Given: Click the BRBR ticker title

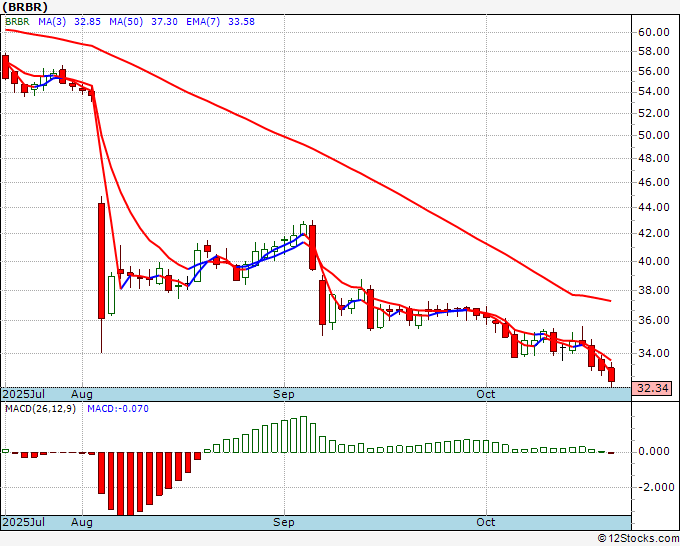Looking at the screenshot, I should coord(25,7).
